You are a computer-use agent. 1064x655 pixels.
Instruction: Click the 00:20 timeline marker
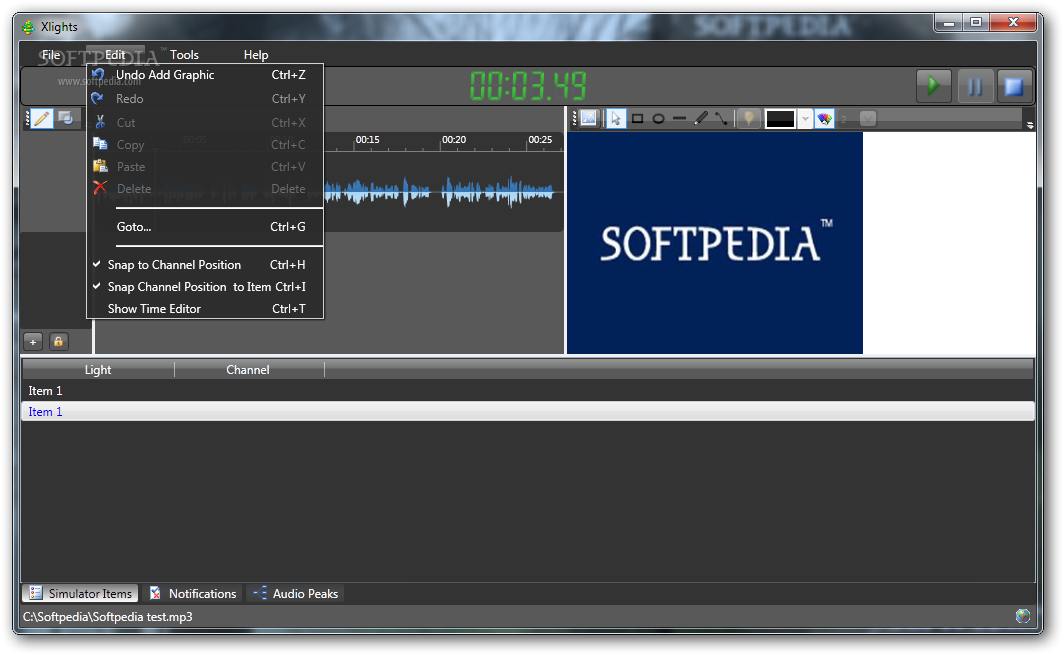[454, 140]
